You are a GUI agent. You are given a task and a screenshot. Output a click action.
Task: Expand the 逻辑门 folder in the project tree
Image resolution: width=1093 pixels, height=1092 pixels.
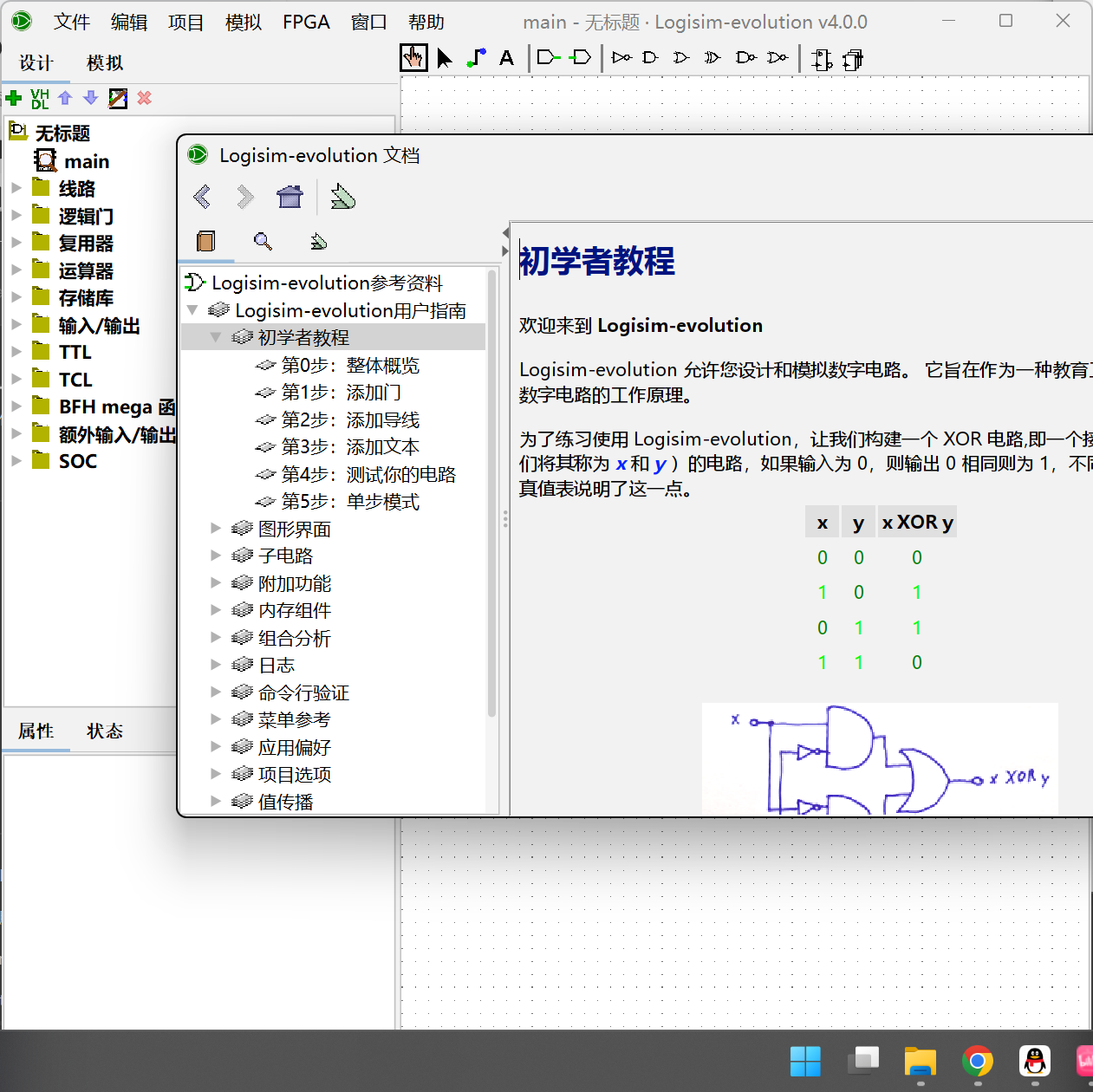17,216
